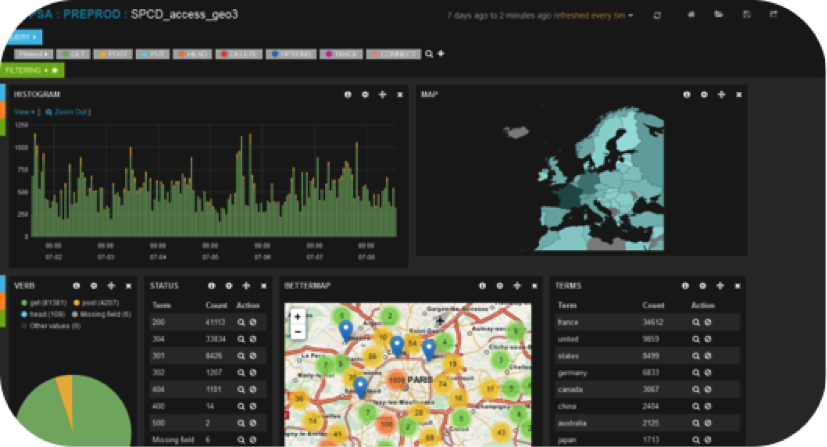Click the blue color dot of OPTIONS query

pyautogui.click(x=275, y=54)
